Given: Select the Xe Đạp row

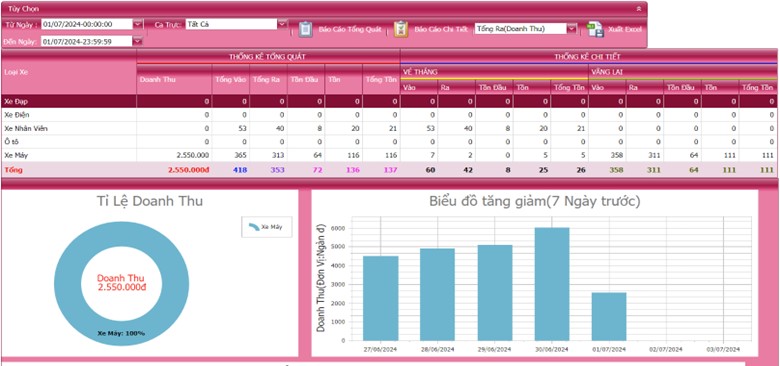Looking at the screenshot, I should pyautogui.click(x=389, y=101).
